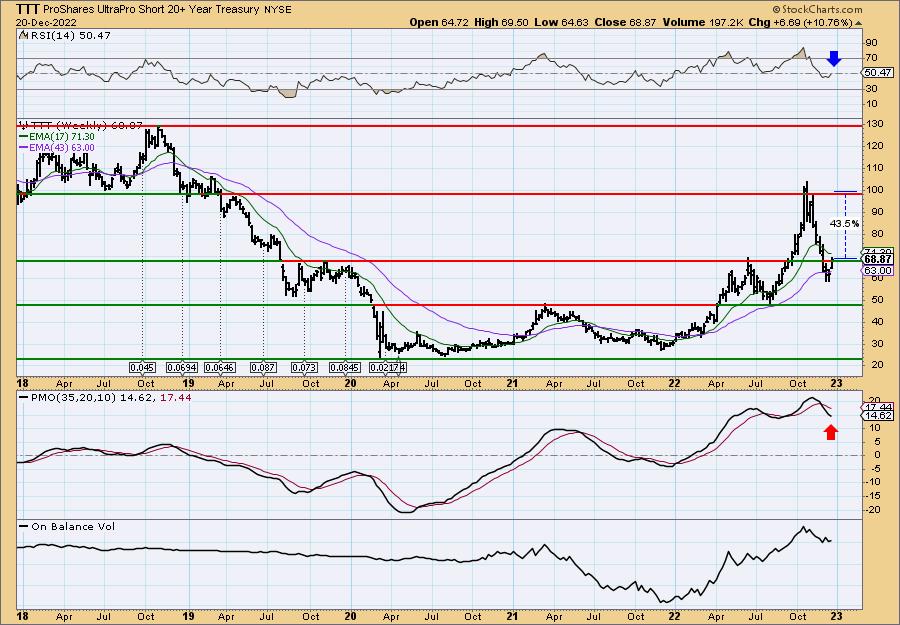900x625 pixels.
Task: Click the 0.0646 cycle label
Action: (221, 367)
